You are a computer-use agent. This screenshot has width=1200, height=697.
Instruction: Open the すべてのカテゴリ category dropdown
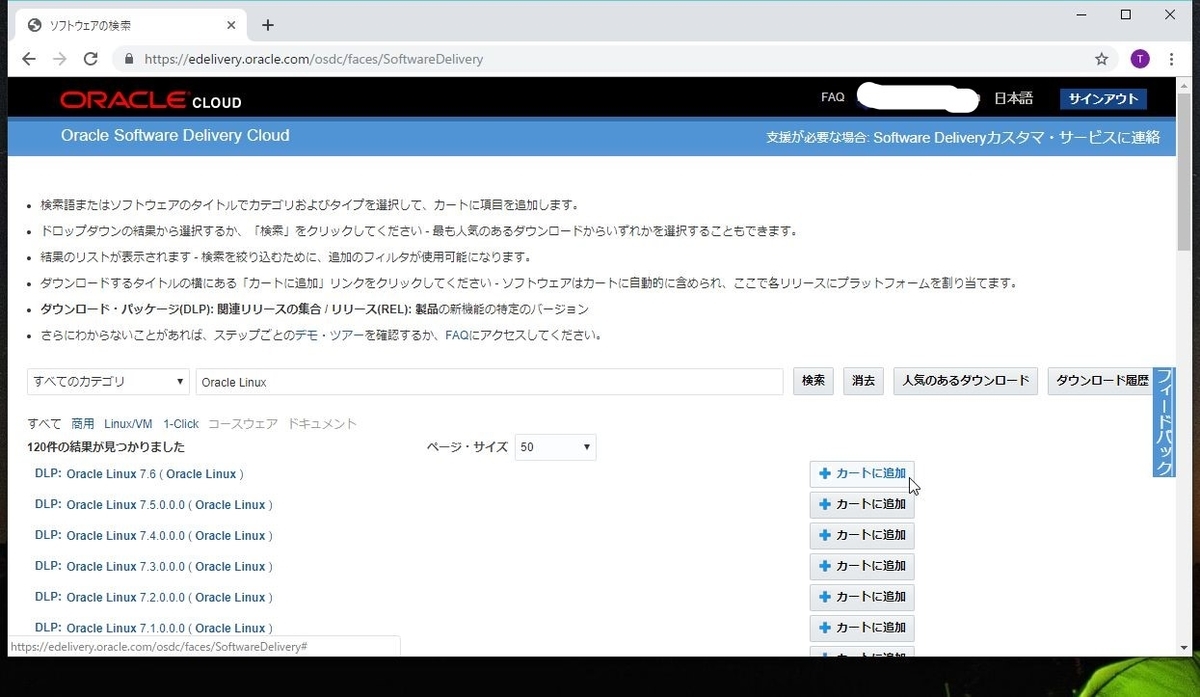(x=107, y=381)
